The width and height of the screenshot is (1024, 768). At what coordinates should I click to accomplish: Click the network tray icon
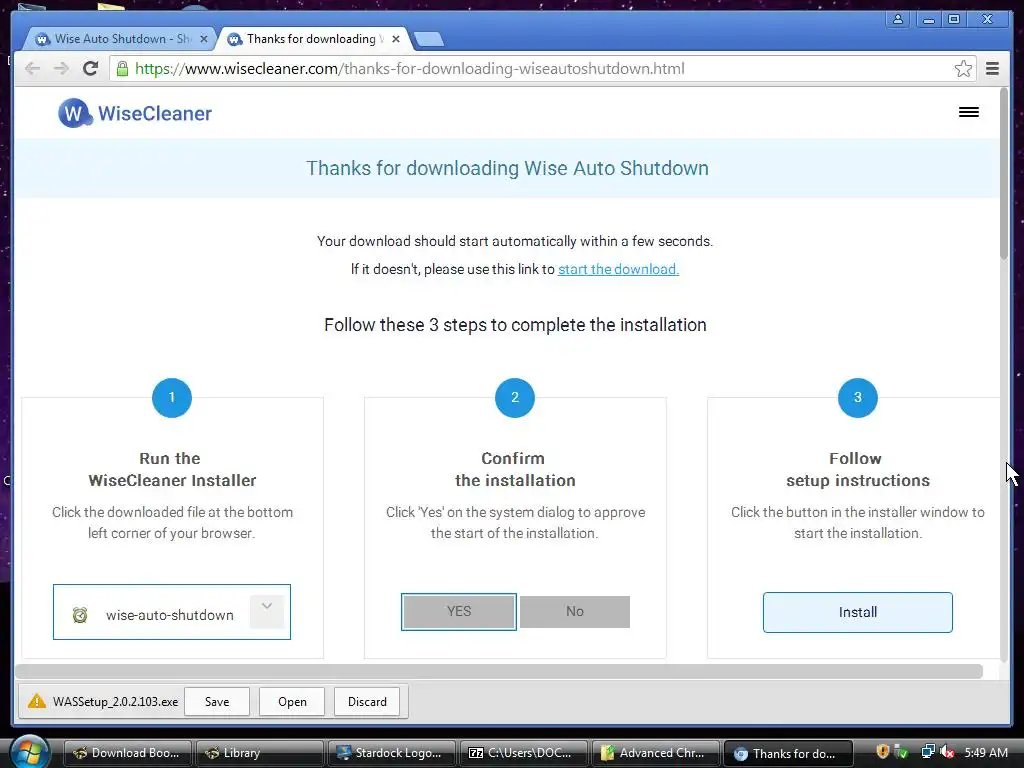pos(927,752)
